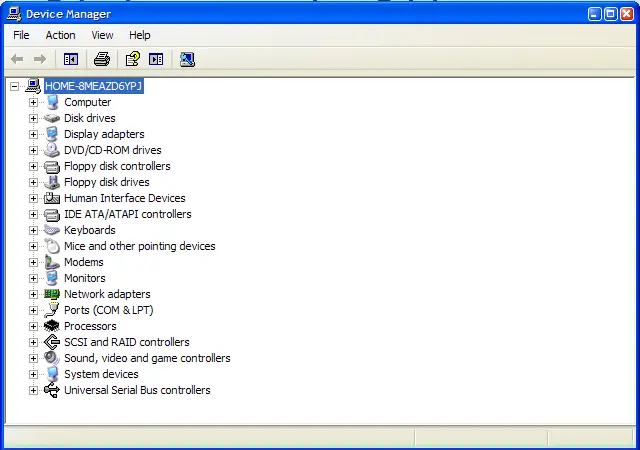Viewport: 640px width, 450px height.
Task: Select the Monitors label
Action: [84, 278]
